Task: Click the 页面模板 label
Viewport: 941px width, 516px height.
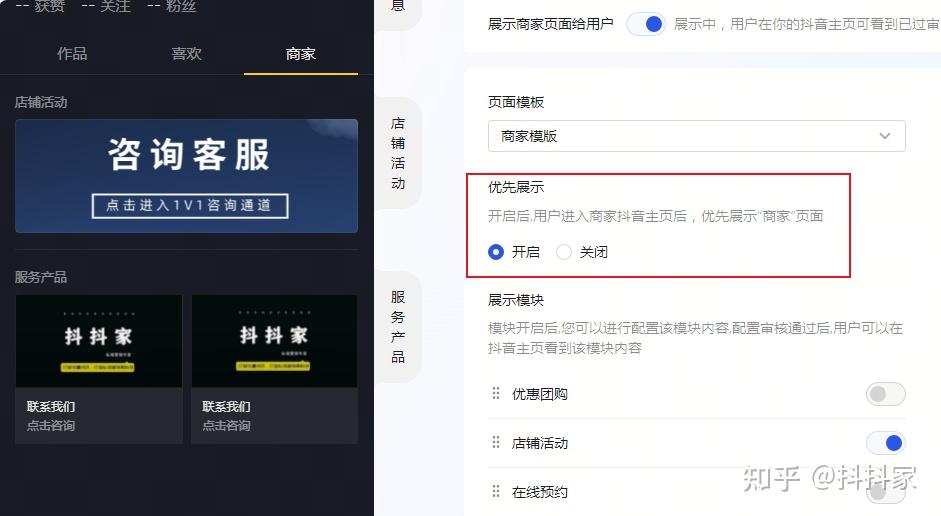Action: pos(516,102)
